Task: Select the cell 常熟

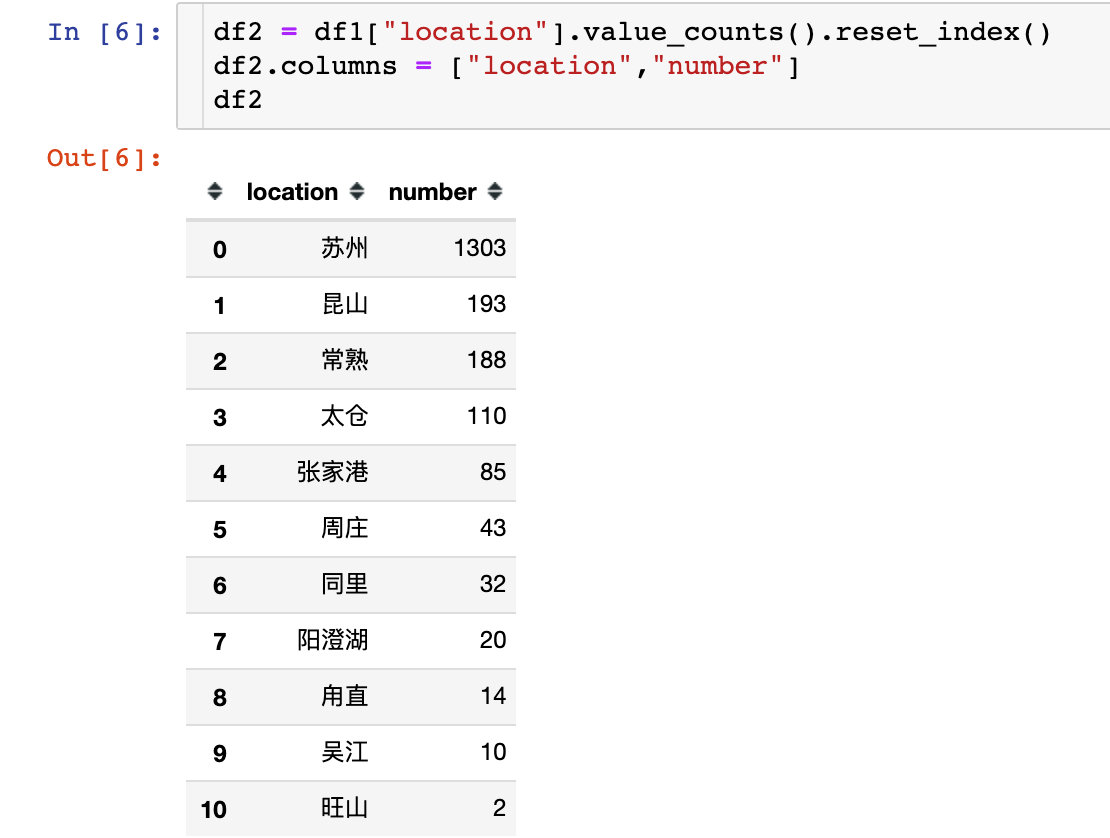Action: [344, 360]
